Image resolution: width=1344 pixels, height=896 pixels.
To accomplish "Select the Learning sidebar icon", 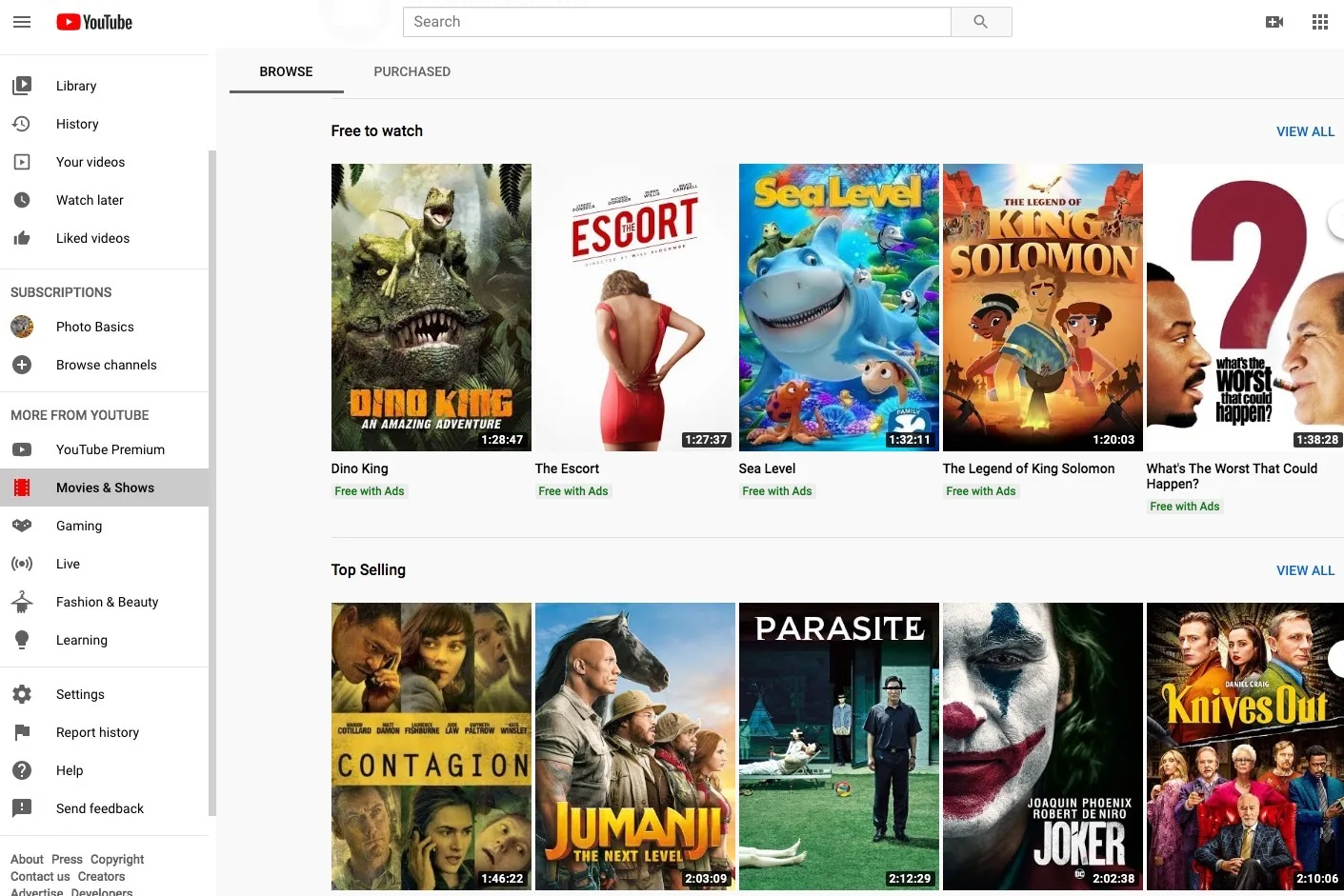I will (x=22, y=640).
